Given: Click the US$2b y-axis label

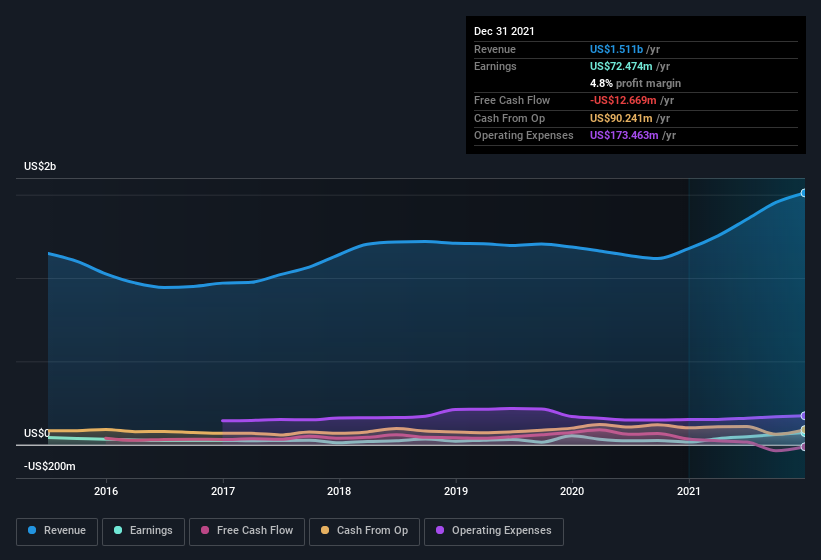Looking at the screenshot, I should pyautogui.click(x=40, y=166).
